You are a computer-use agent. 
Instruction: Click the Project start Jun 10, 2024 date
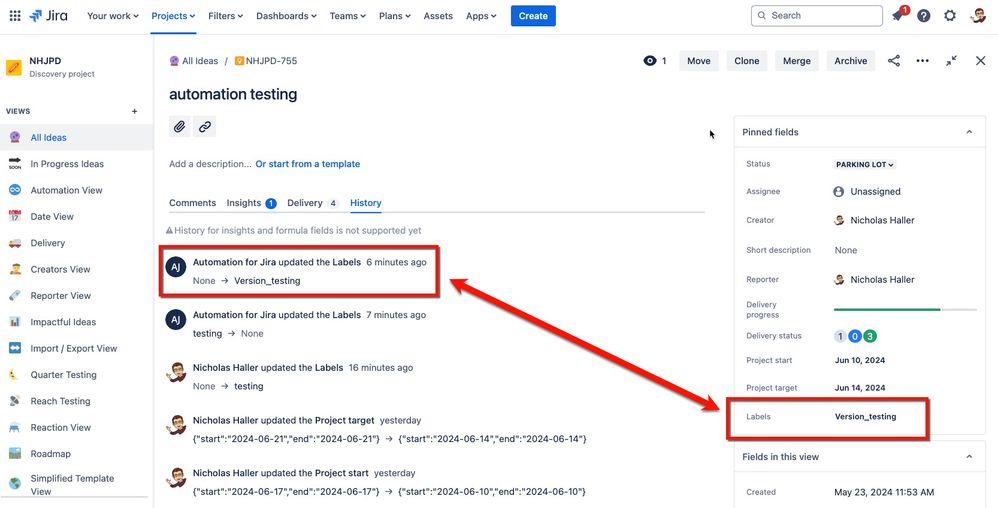point(860,360)
